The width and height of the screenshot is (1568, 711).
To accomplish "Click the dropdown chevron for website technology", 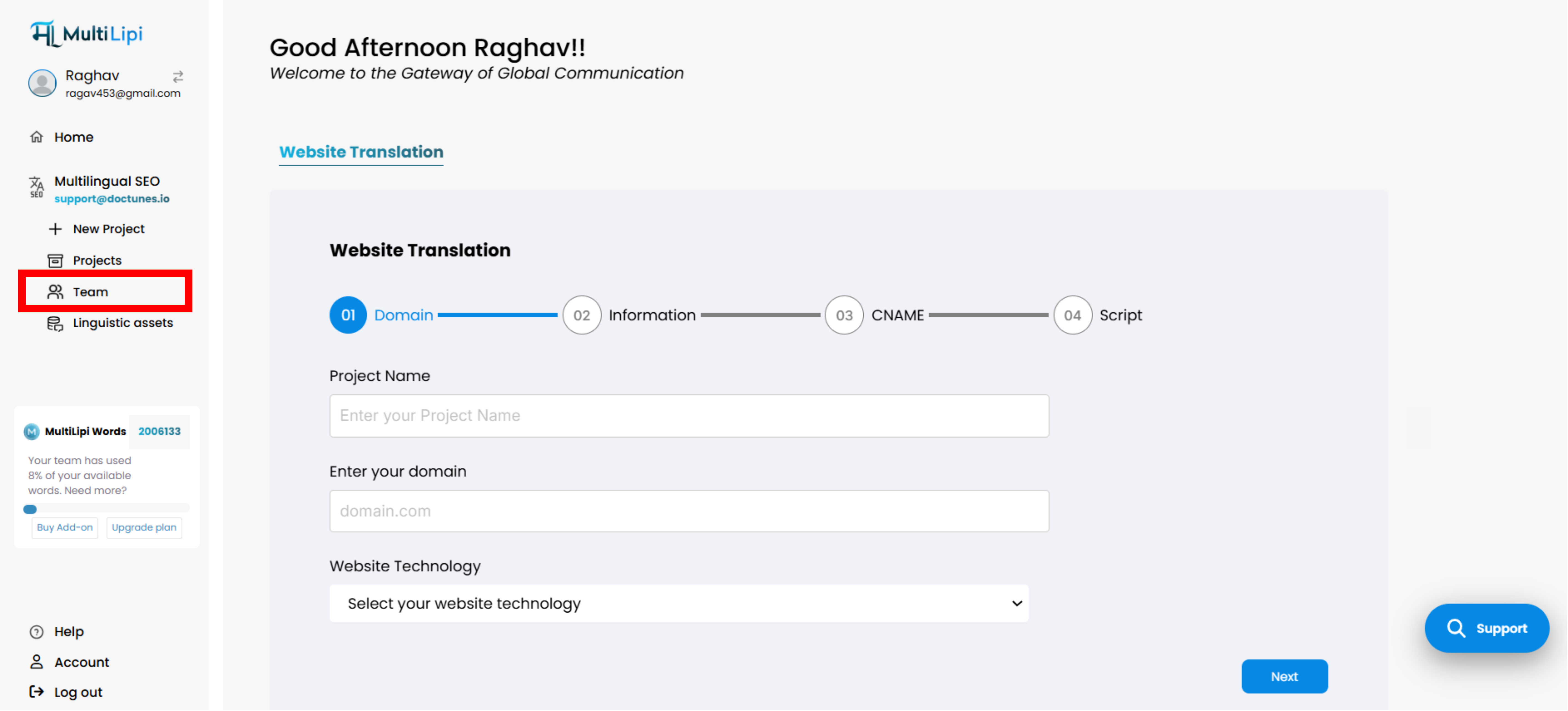I will point(1016,604).
